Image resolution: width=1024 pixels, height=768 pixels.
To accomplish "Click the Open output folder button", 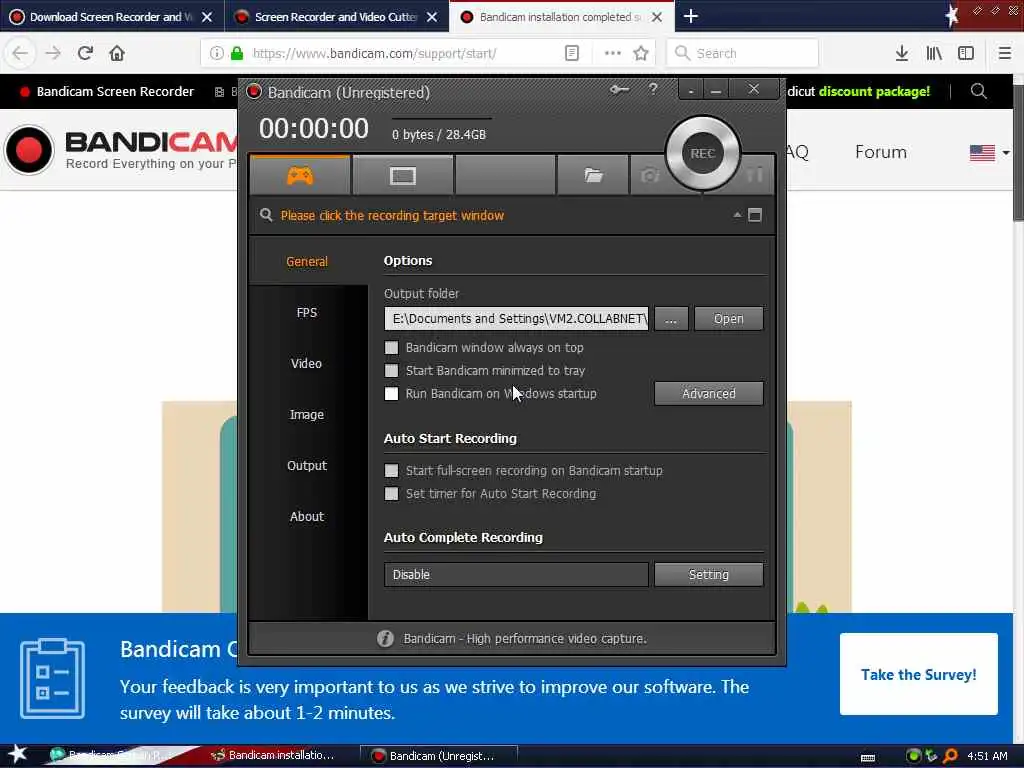I will click(728, 319).
